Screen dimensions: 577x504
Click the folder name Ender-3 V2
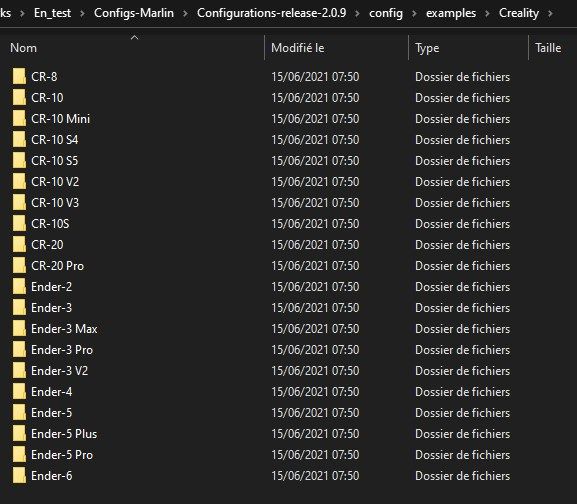60,370
